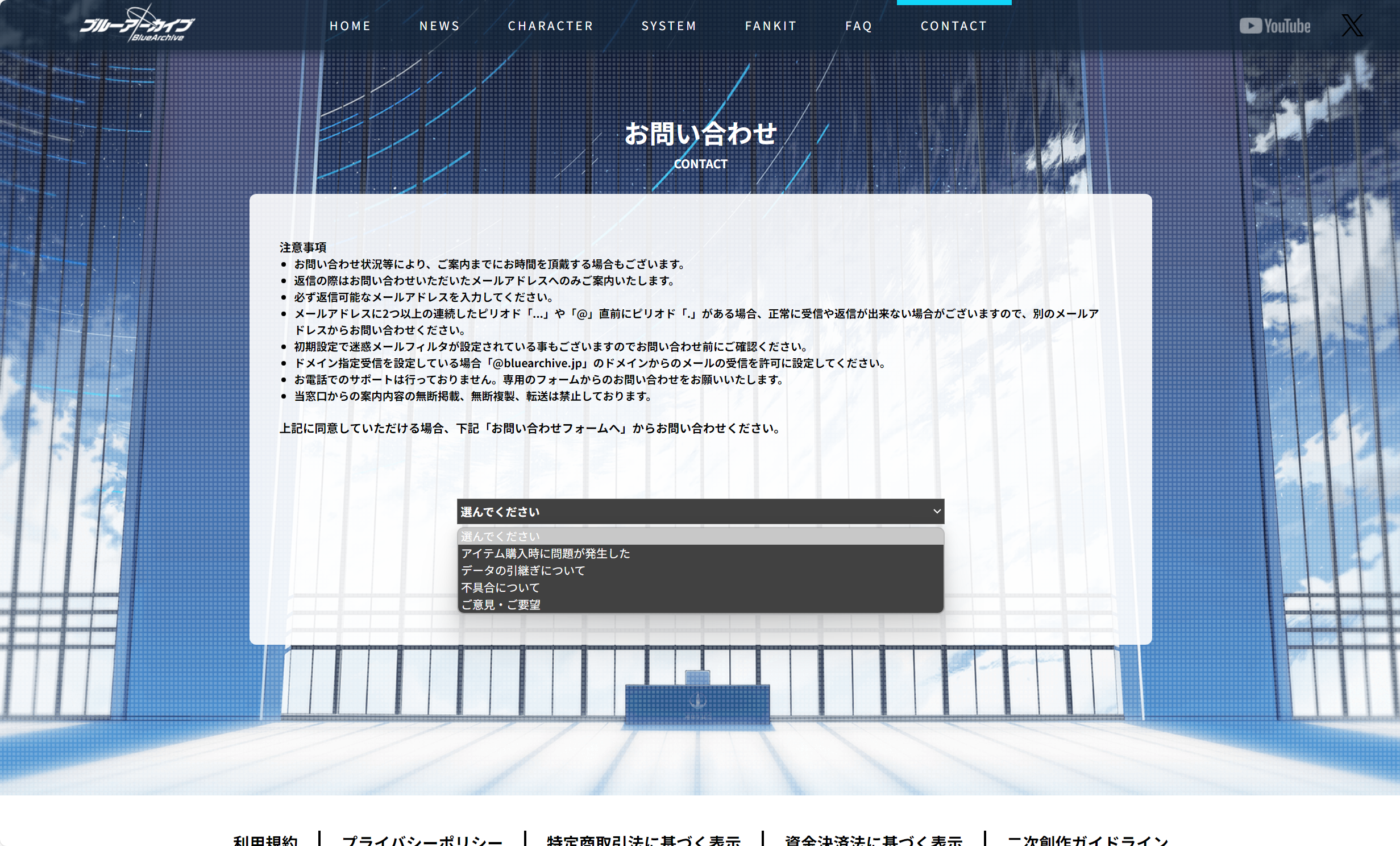Choose データの引継ぎについて option

coord(523,570)
